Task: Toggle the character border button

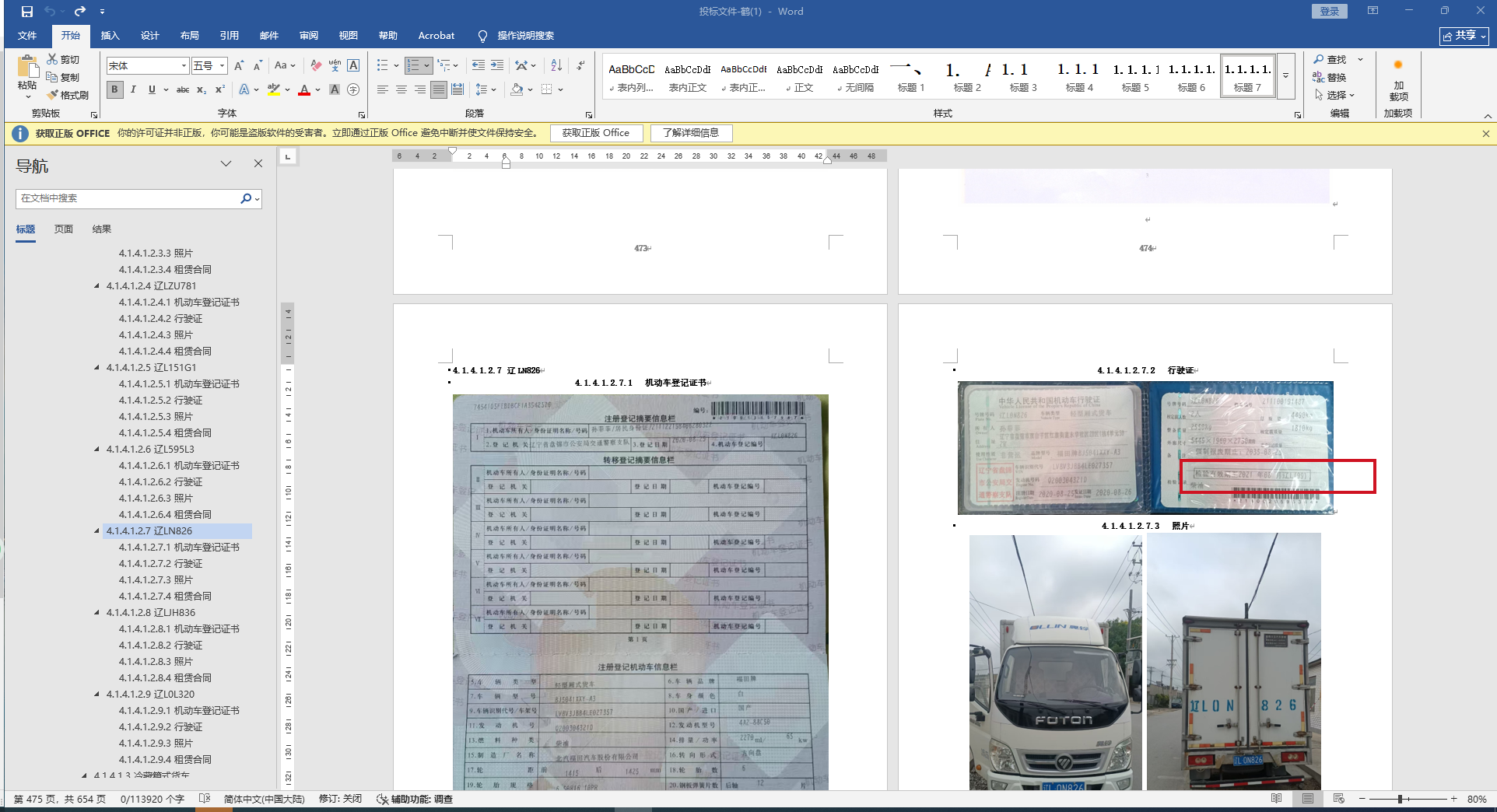Action: (x=353, y=66)
